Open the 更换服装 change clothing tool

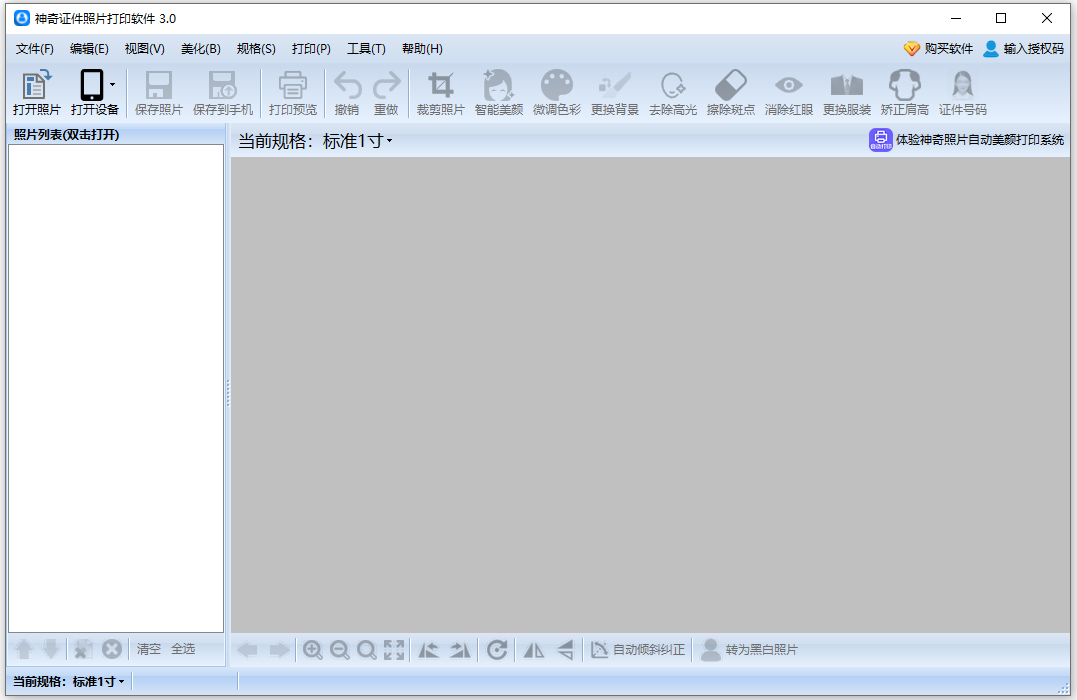[846, 91]
